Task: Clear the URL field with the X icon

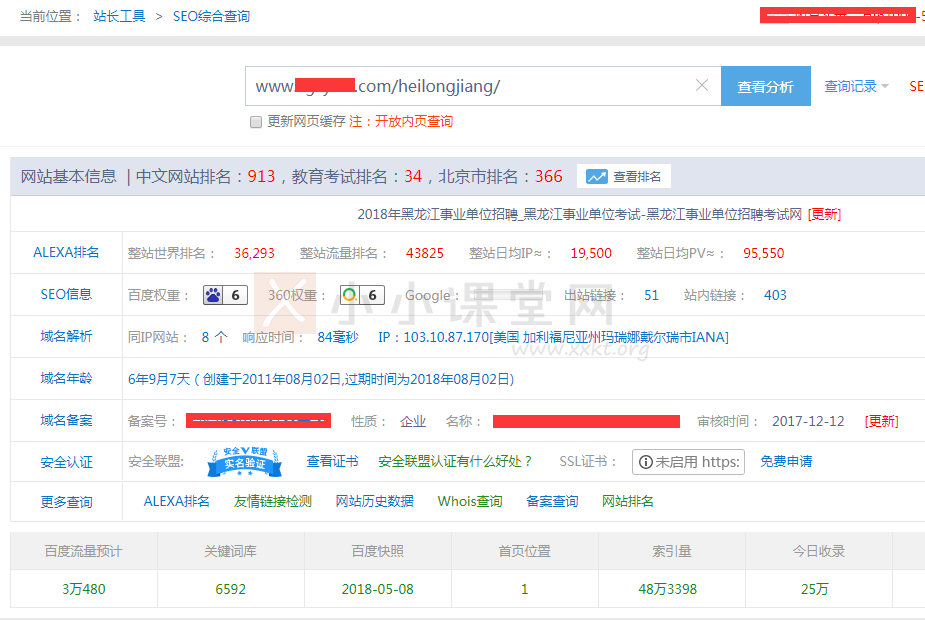Action: click(x=701, y=86)
